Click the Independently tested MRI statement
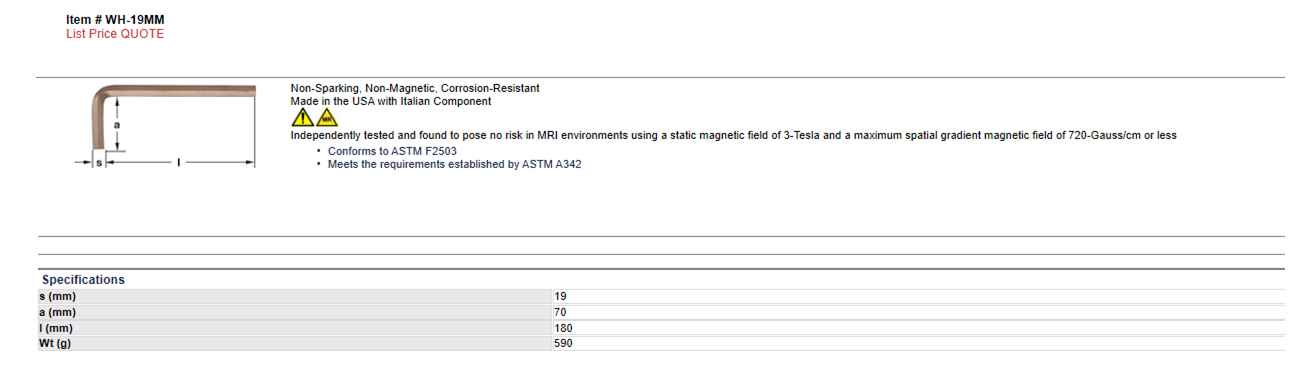 tap(734, 136)
